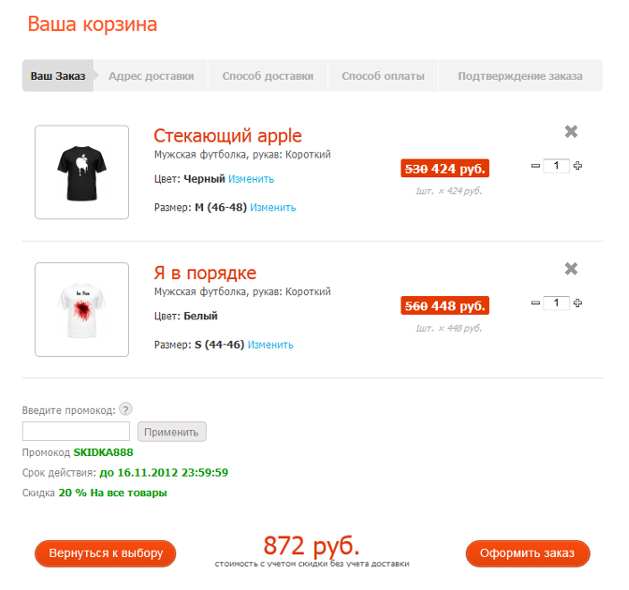Screen dimensions: 629x590
Task: Decrease quantity of Я в порядке shirt
Action: (535, 302)
